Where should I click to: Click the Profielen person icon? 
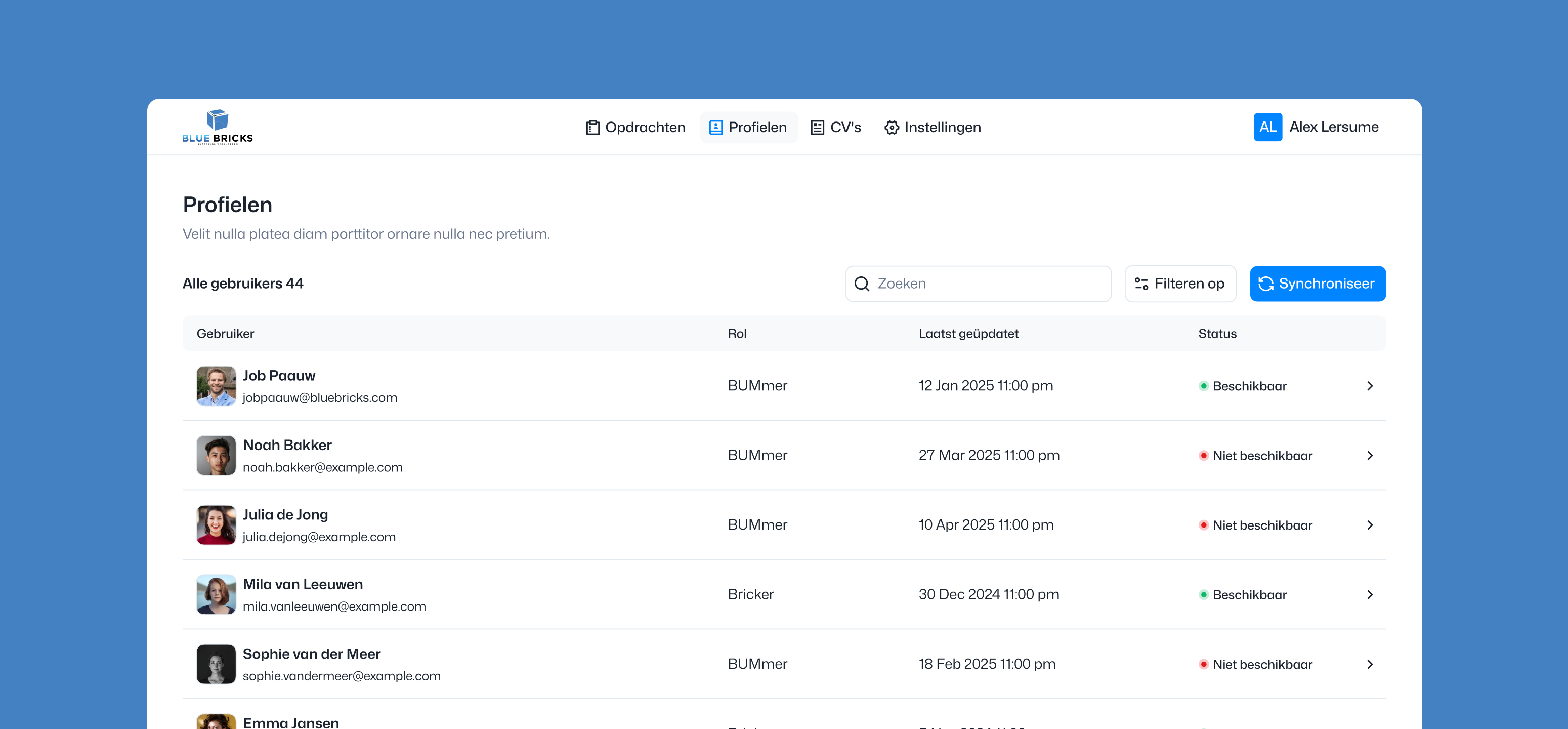[716, 127]
